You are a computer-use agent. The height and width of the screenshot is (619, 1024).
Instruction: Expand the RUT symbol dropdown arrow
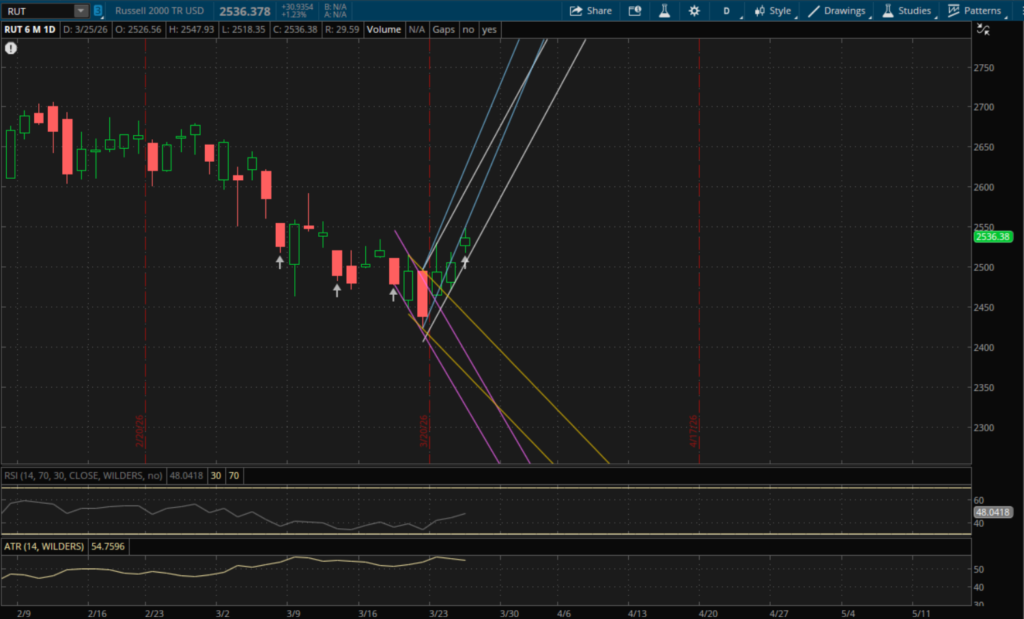pos(80,11)
